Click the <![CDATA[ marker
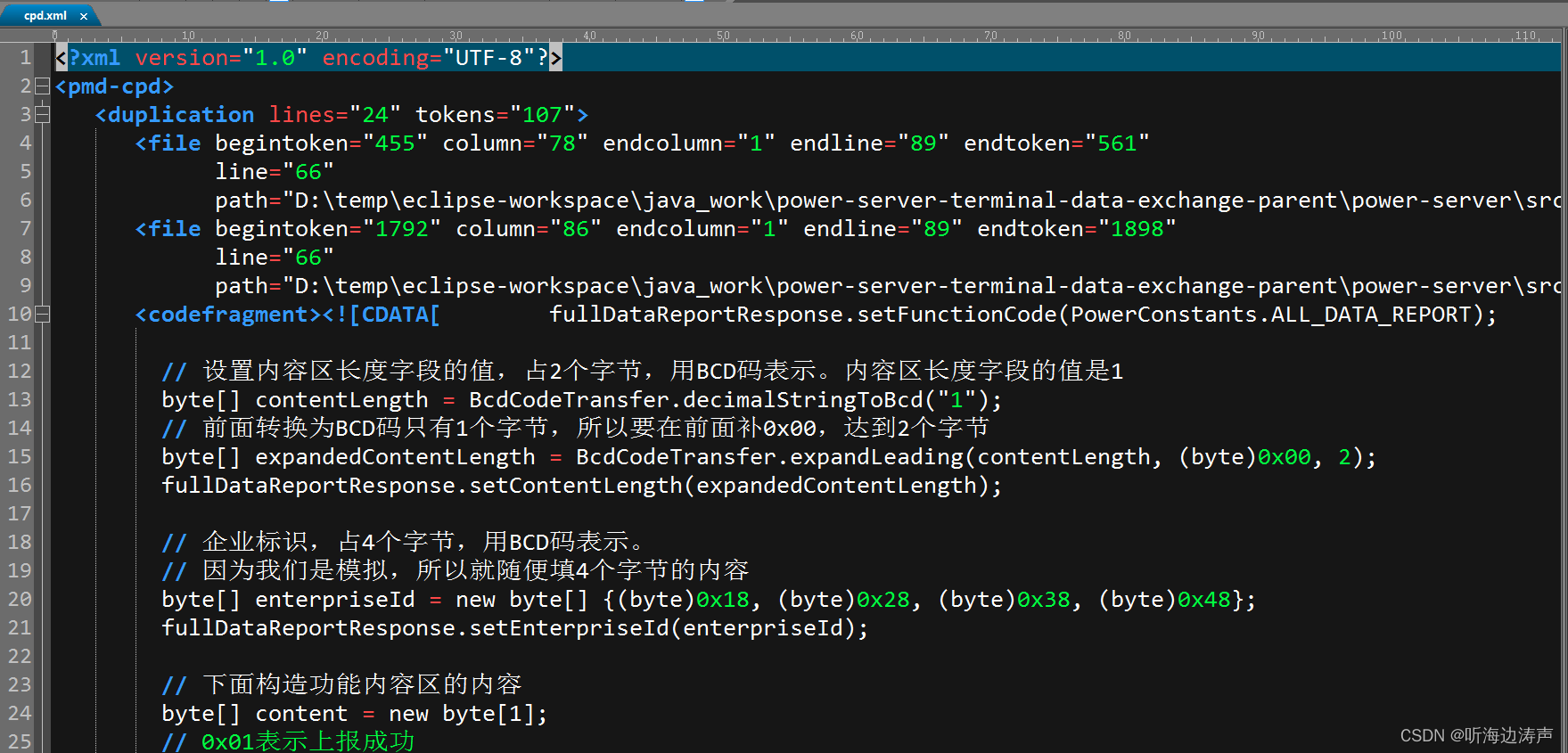 [382, 315]
